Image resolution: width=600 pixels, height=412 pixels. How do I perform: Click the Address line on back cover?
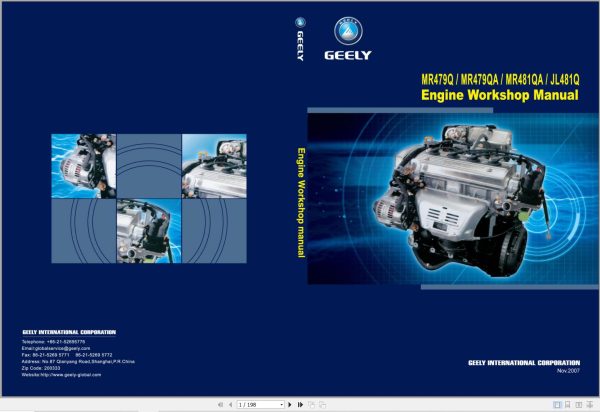tap(78, 362)
